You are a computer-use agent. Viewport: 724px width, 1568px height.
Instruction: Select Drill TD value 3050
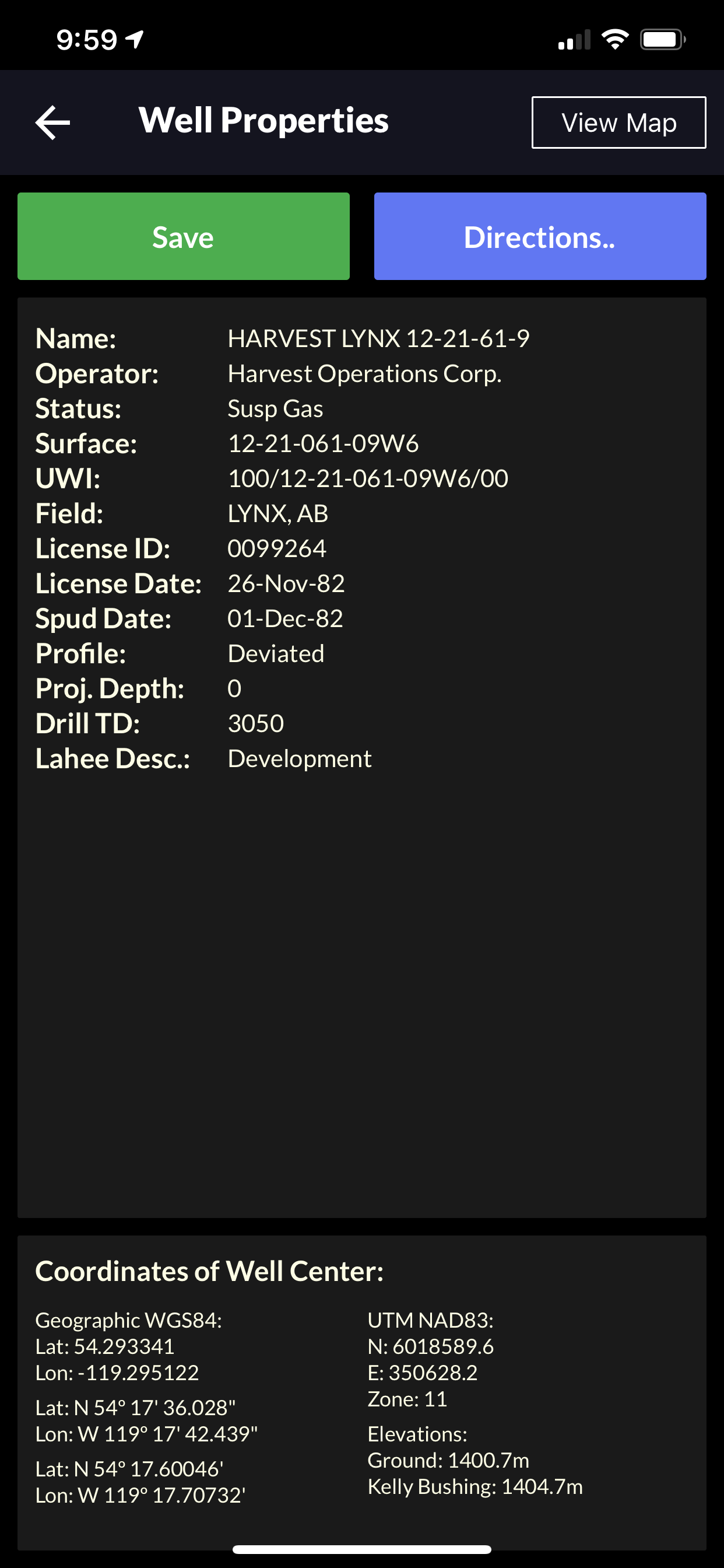click(x=255, y=724)
